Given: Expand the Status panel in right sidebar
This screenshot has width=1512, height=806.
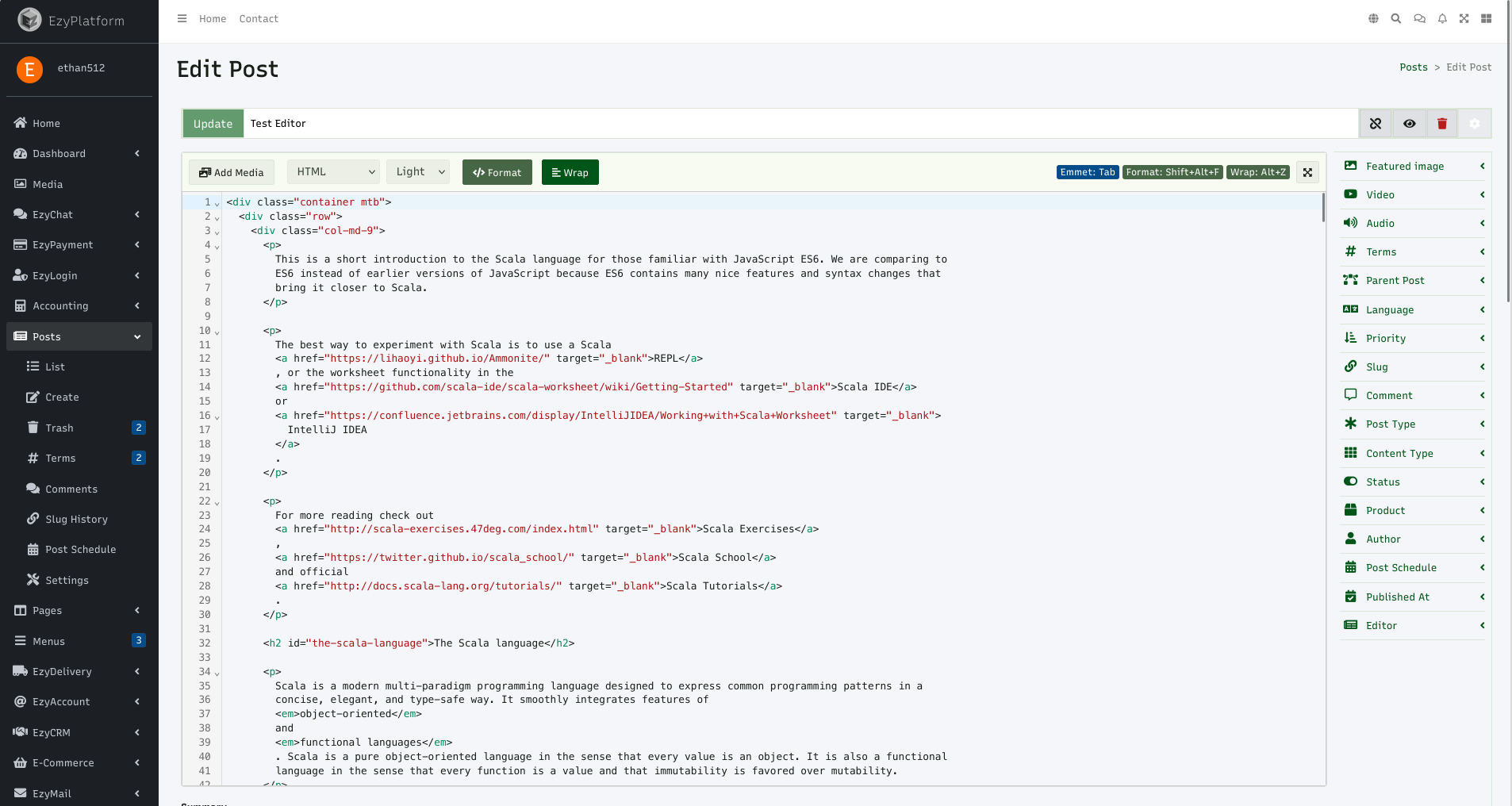Looking at the screenshot, I should pyautogui.click(x=1413, y=482).
